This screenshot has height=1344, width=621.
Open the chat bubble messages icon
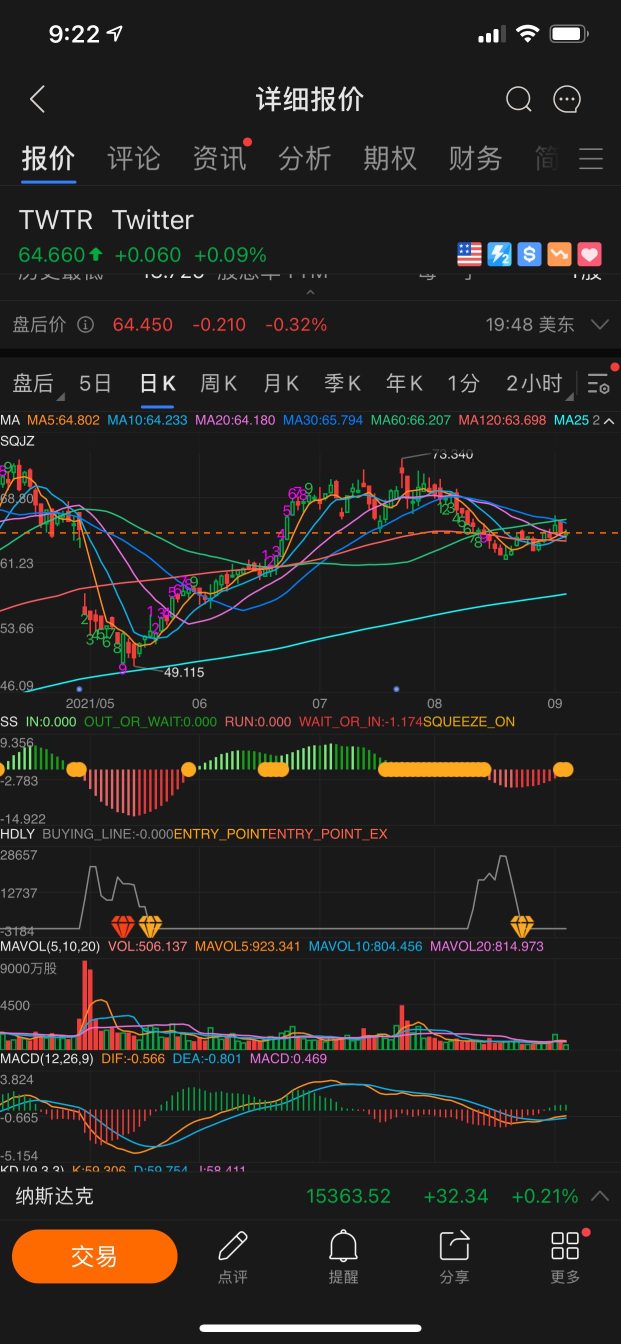(567, 99)
